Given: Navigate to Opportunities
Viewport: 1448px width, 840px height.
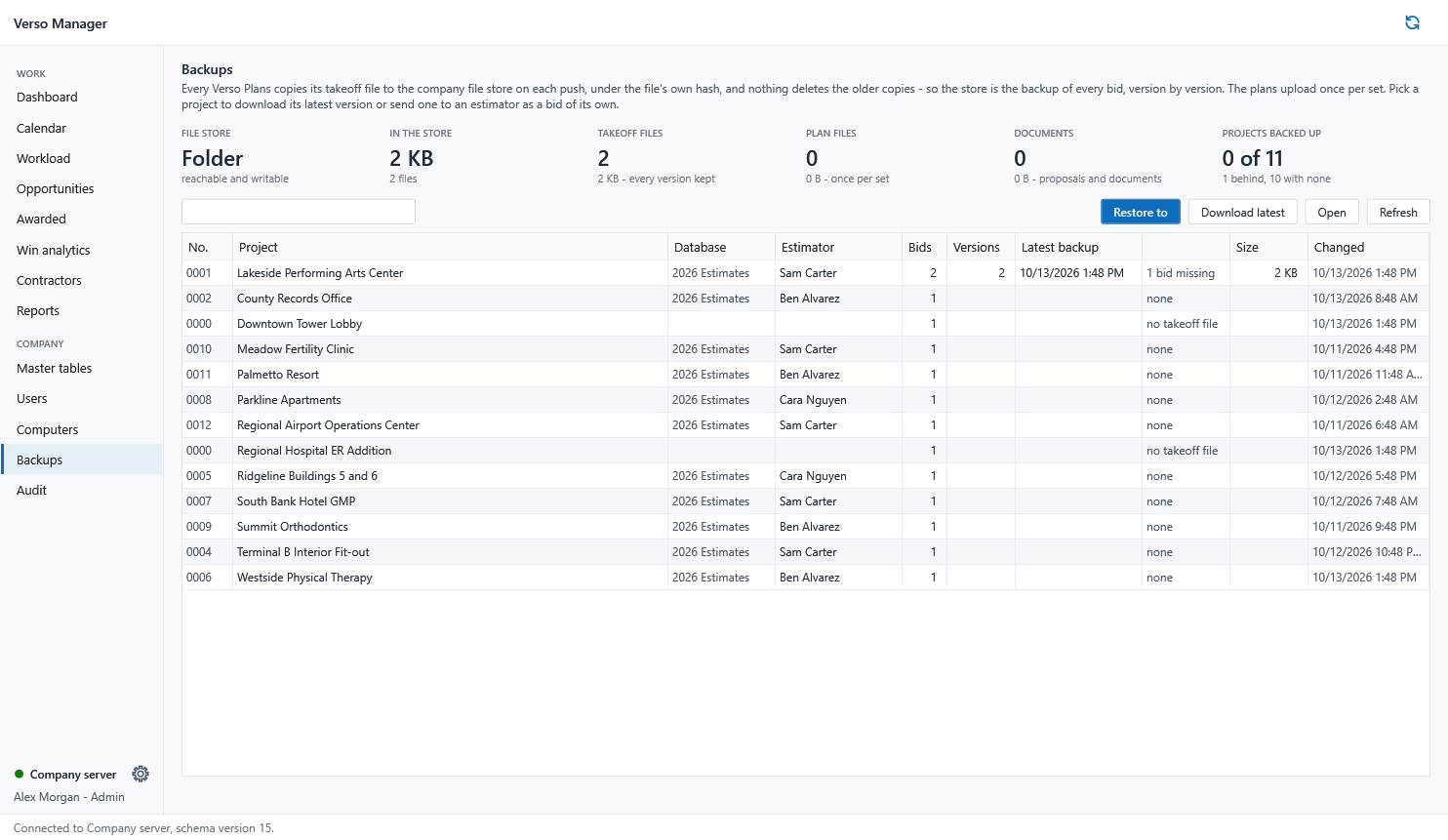Looking at the screenshot, I should [81, 188].
